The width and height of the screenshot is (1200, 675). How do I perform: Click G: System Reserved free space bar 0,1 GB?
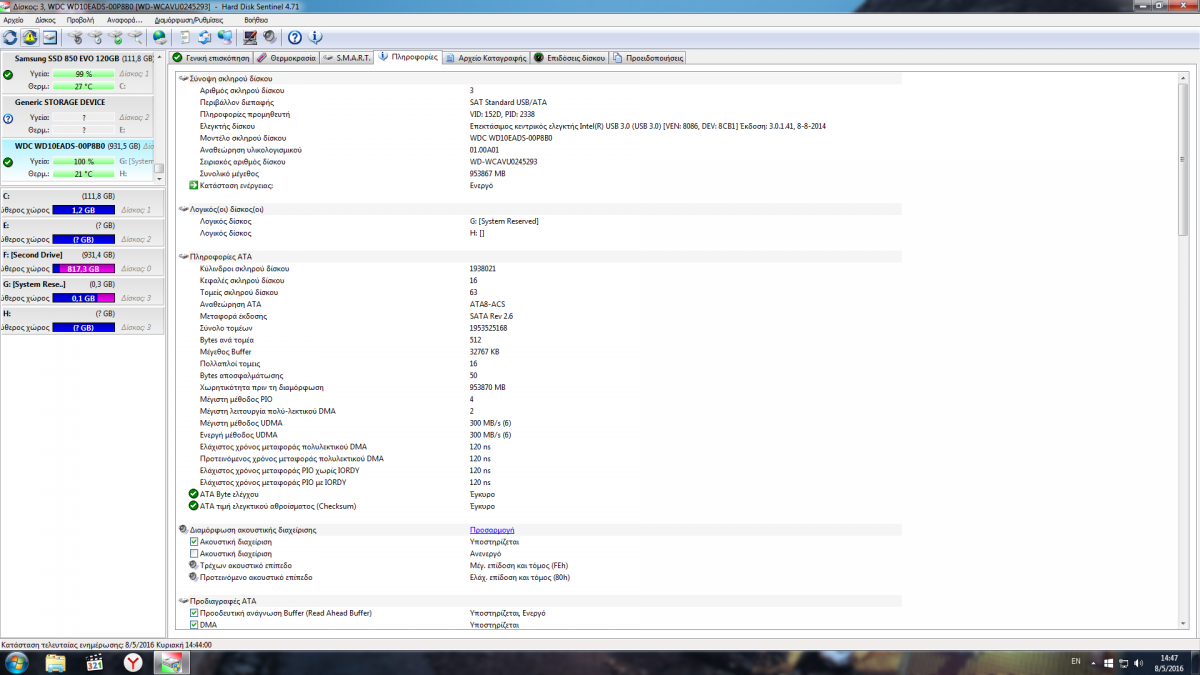[x=83, y=298]
